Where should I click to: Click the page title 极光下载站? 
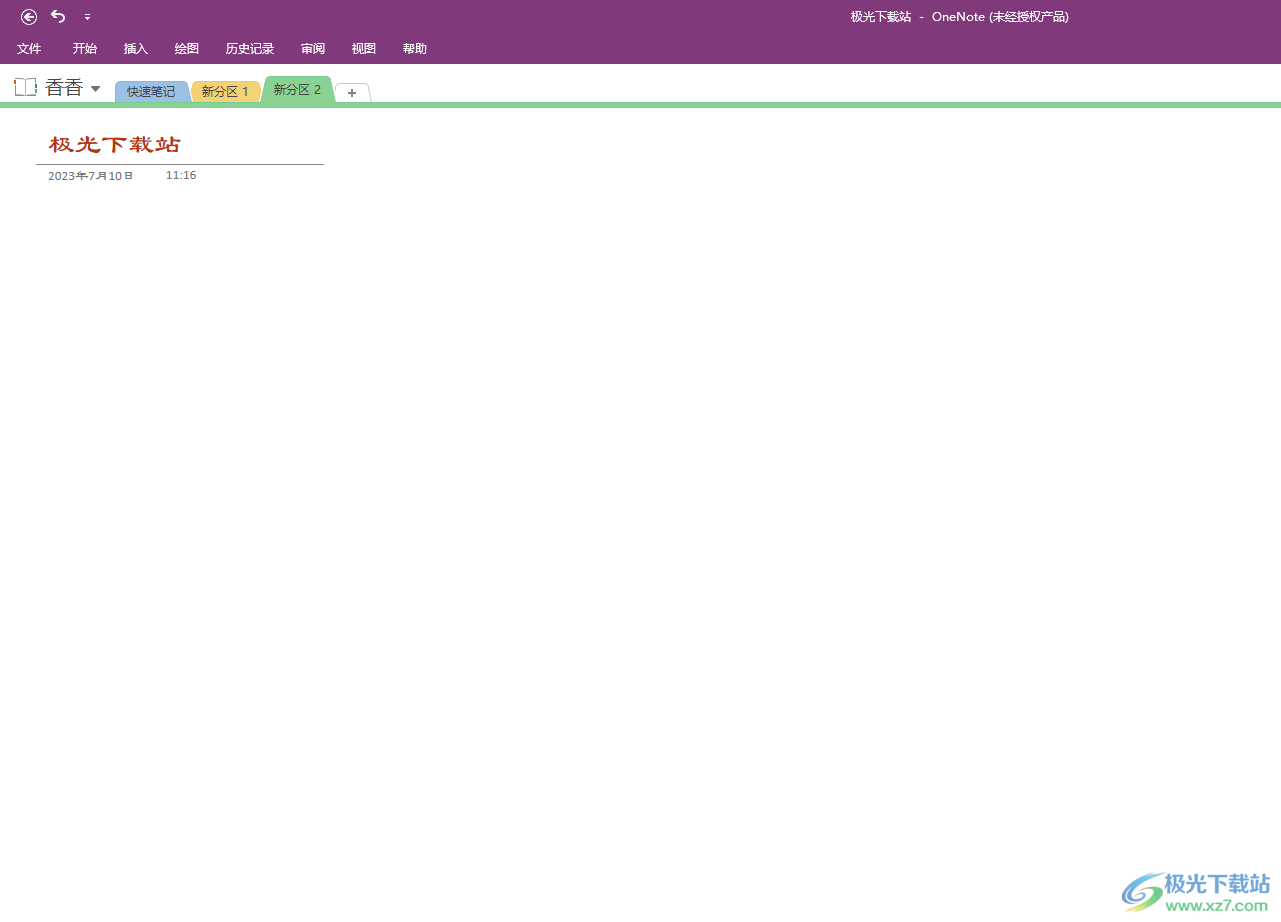[115, 145]
